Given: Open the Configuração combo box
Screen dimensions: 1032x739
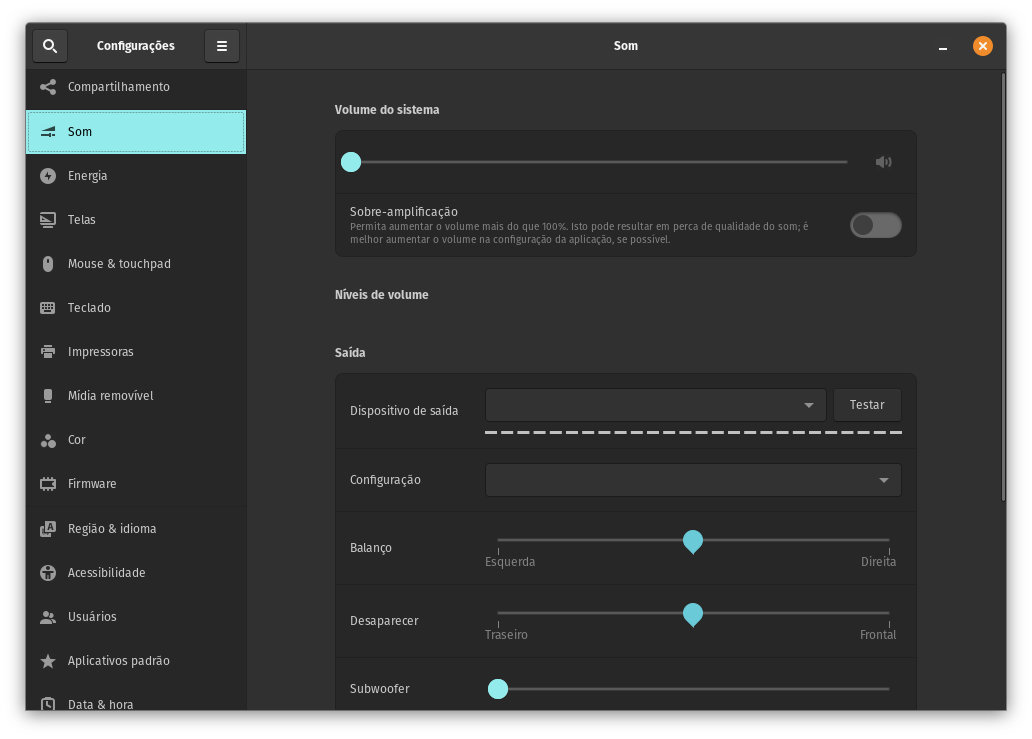Looking at the screenshot, I should pyautogui.click(x=692, y=480).
